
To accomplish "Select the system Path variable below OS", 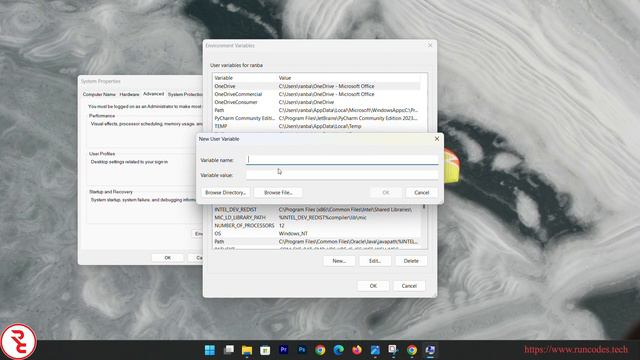I will point(317,242).
